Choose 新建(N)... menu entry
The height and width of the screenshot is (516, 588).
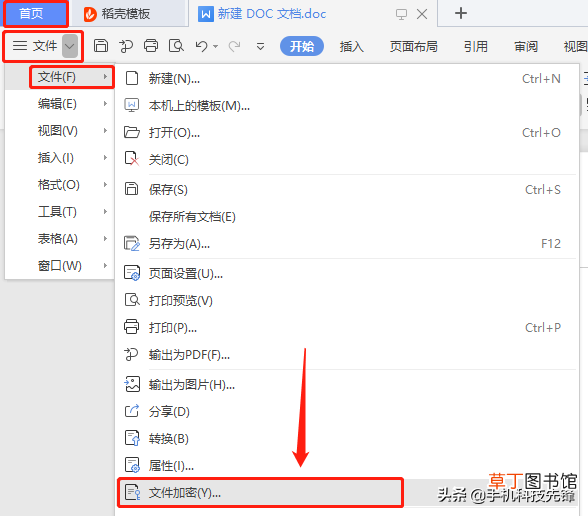point(347,78)
